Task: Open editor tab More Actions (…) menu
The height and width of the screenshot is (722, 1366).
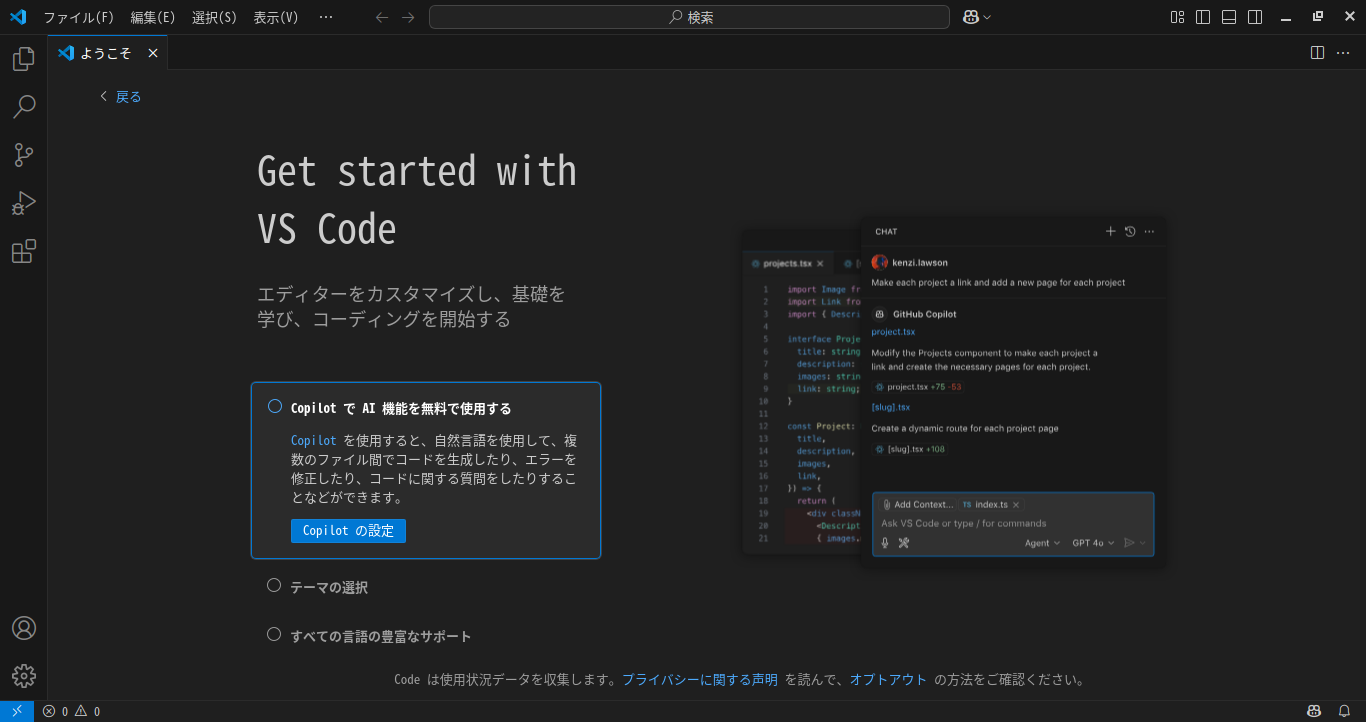Action: (x=1343, y=53)
